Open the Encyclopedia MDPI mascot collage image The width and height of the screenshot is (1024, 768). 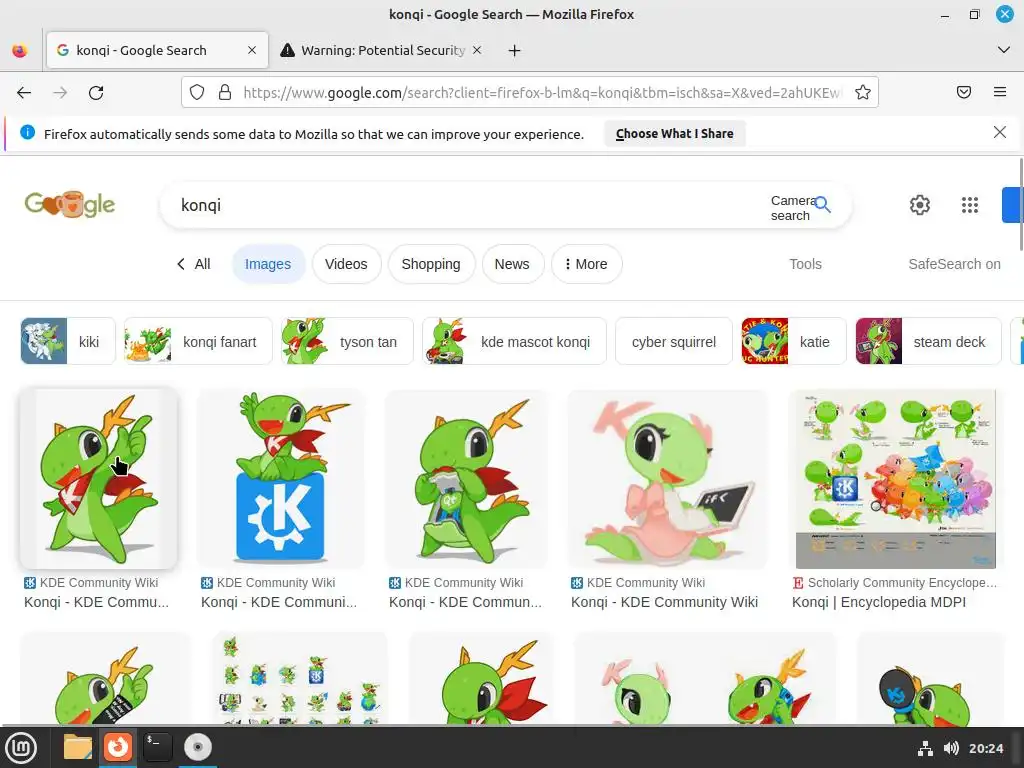[x=895, y=479]
